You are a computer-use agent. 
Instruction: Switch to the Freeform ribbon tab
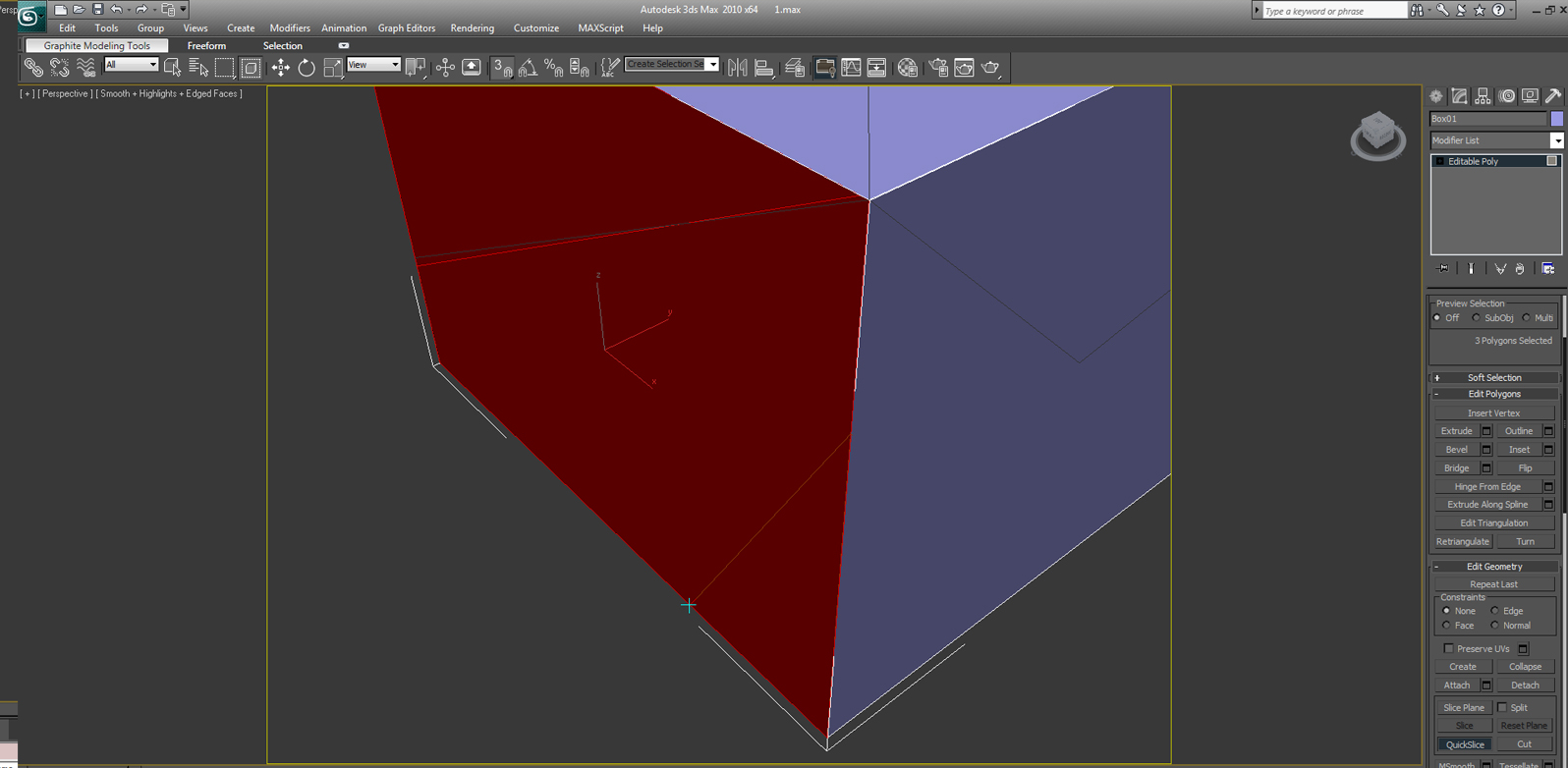tap(206, 46)
